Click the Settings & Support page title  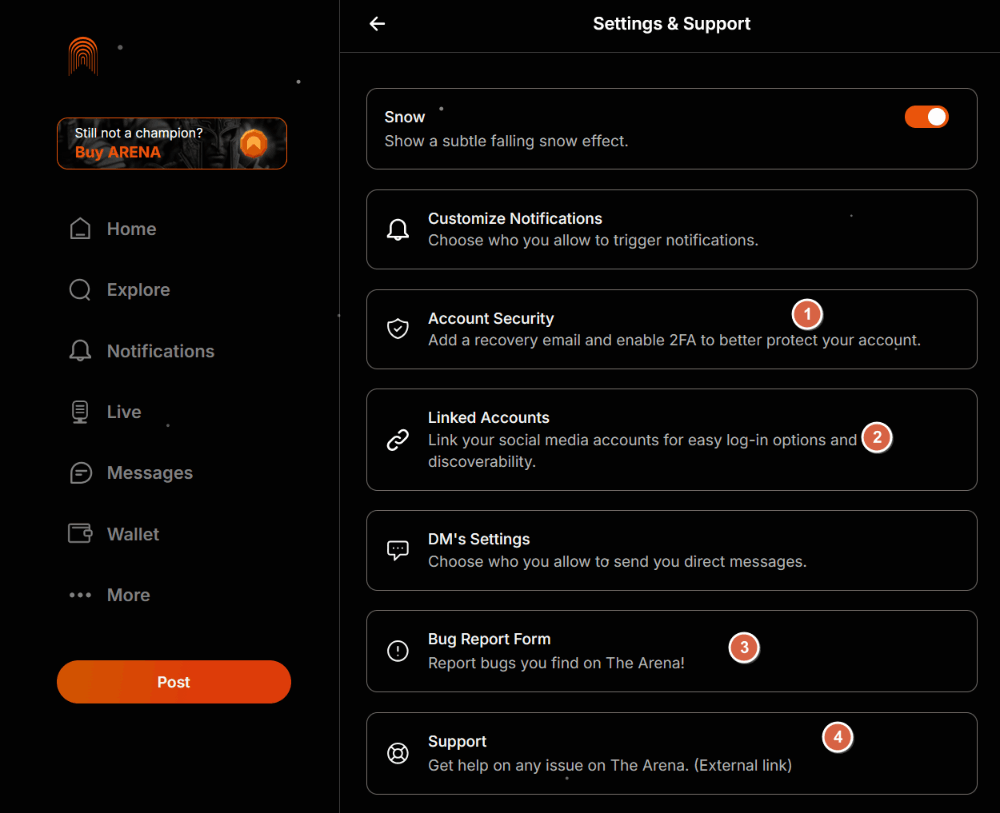[671, 24]
